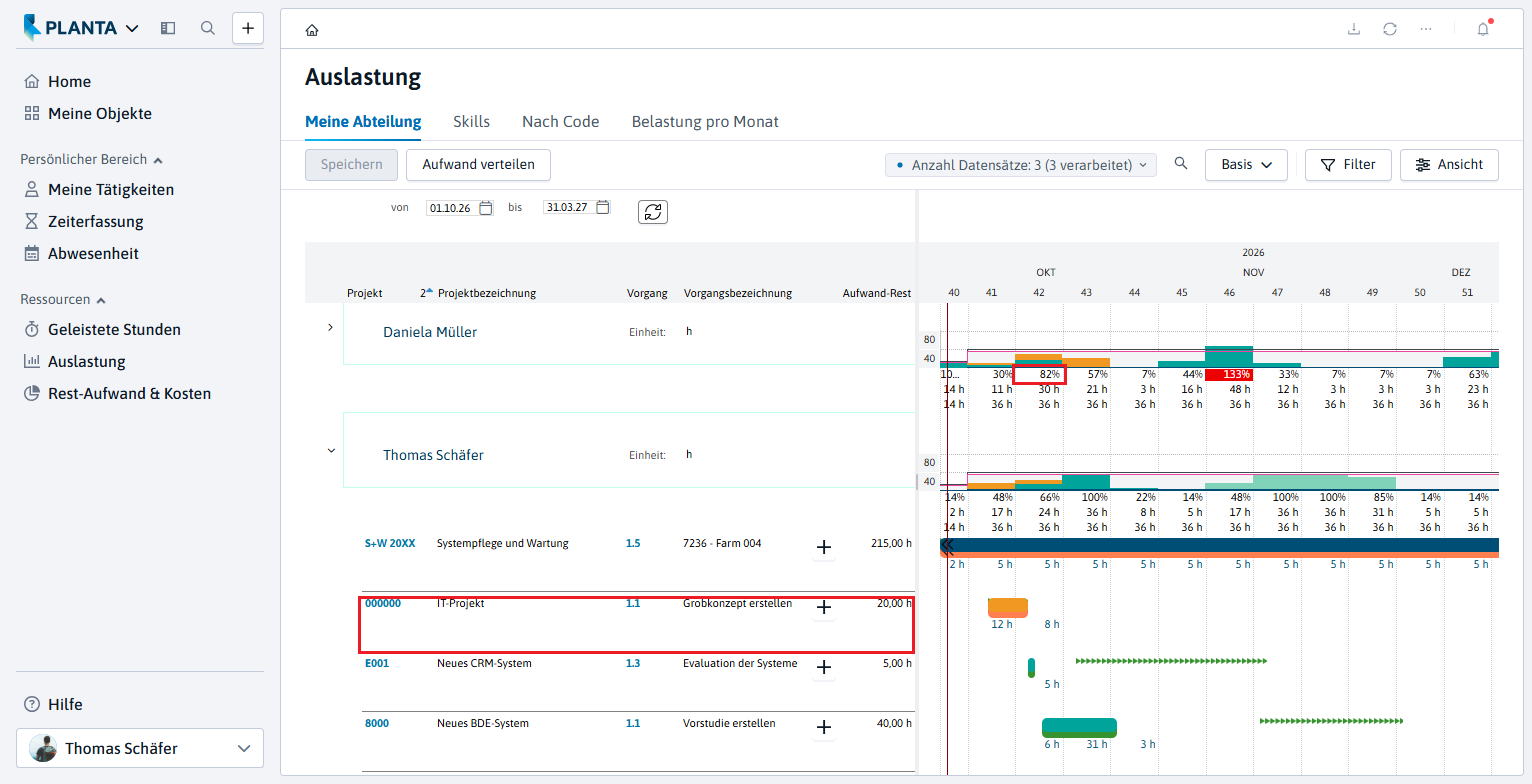Switch to the Belastung pro Monat tab
The image size is (1532, 784).
[x=705, y=122]
